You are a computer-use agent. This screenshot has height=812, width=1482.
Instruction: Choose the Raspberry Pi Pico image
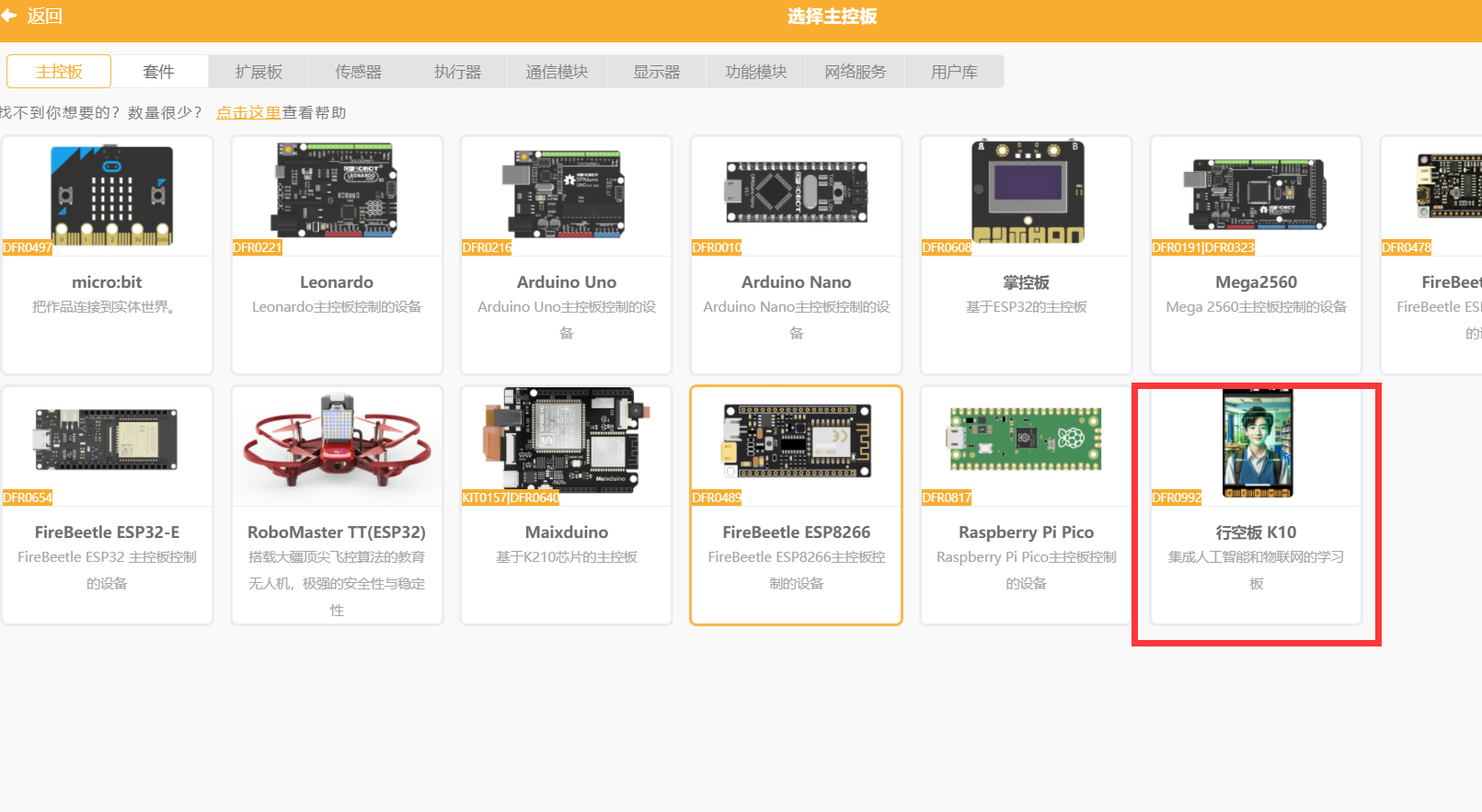point(1026,439)
